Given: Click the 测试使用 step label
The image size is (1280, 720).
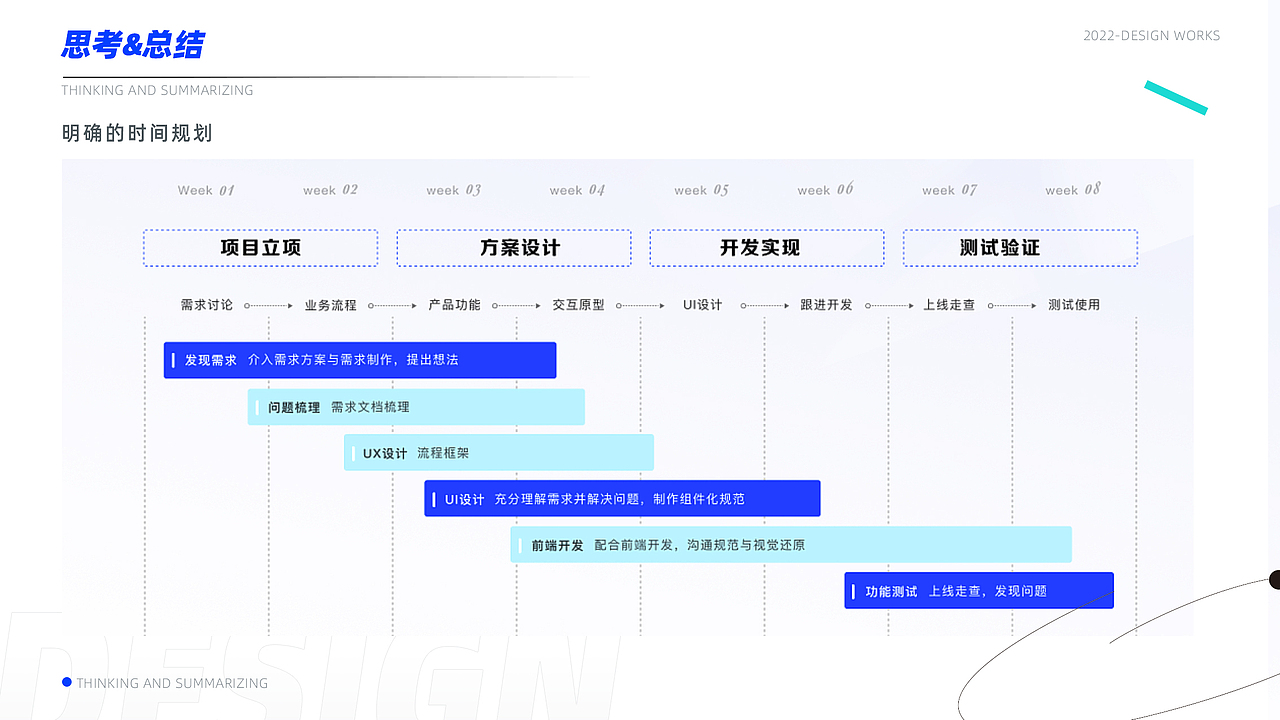Looking at the screenshot, I should tap(1074, 305).
